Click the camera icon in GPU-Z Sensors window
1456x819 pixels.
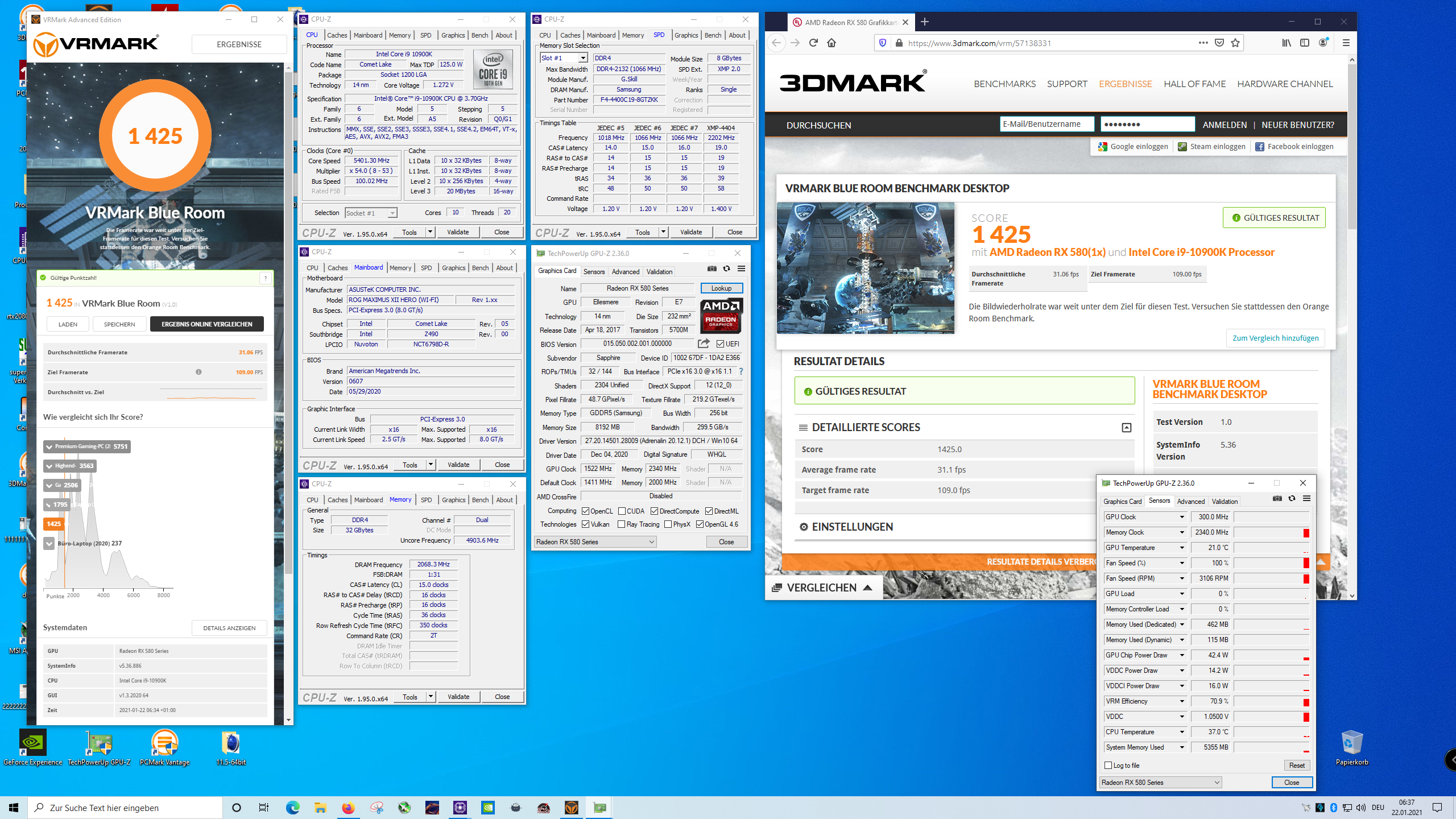coord(1277,498)
